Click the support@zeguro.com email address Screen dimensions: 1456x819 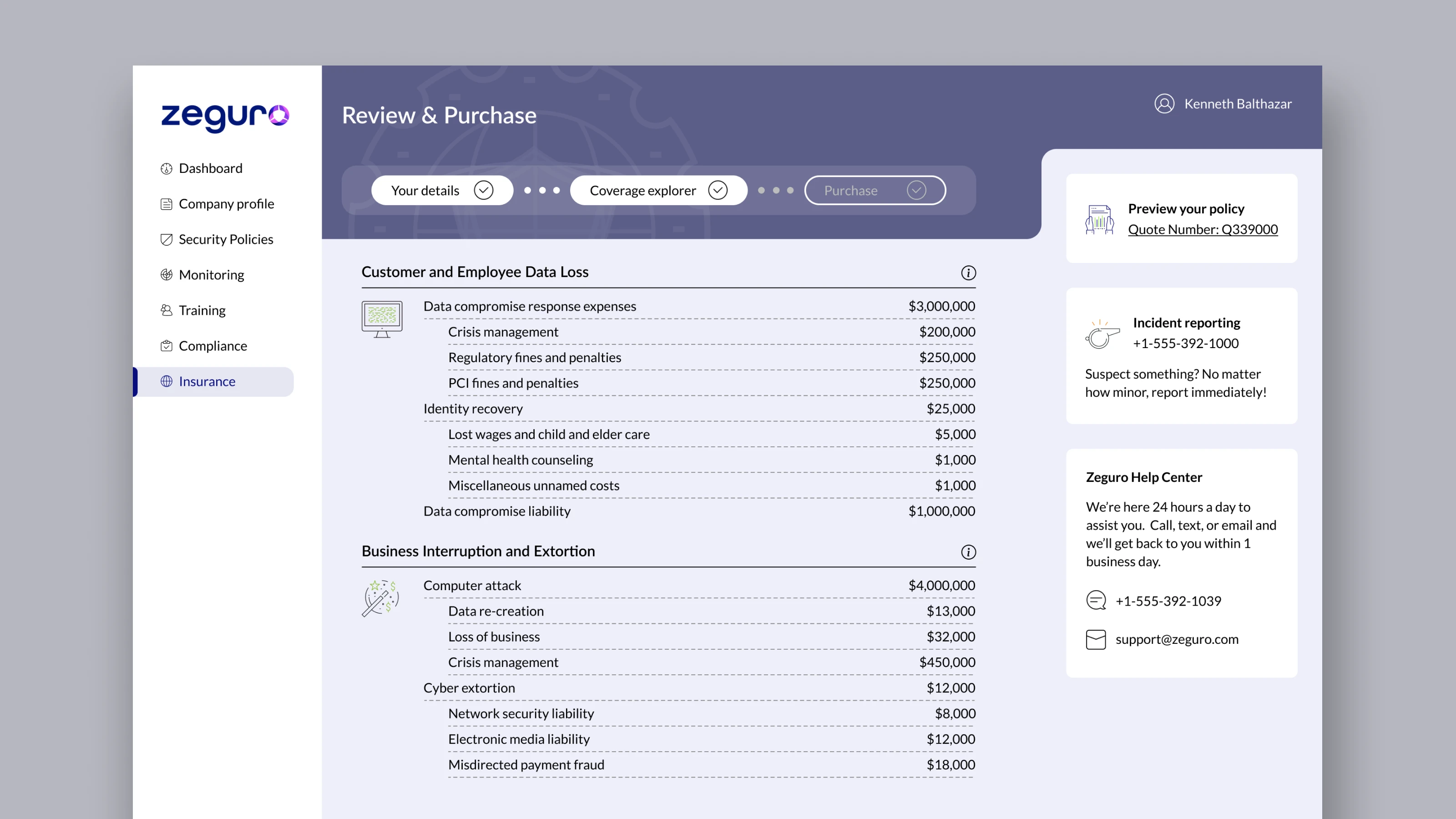[1176, 639]
